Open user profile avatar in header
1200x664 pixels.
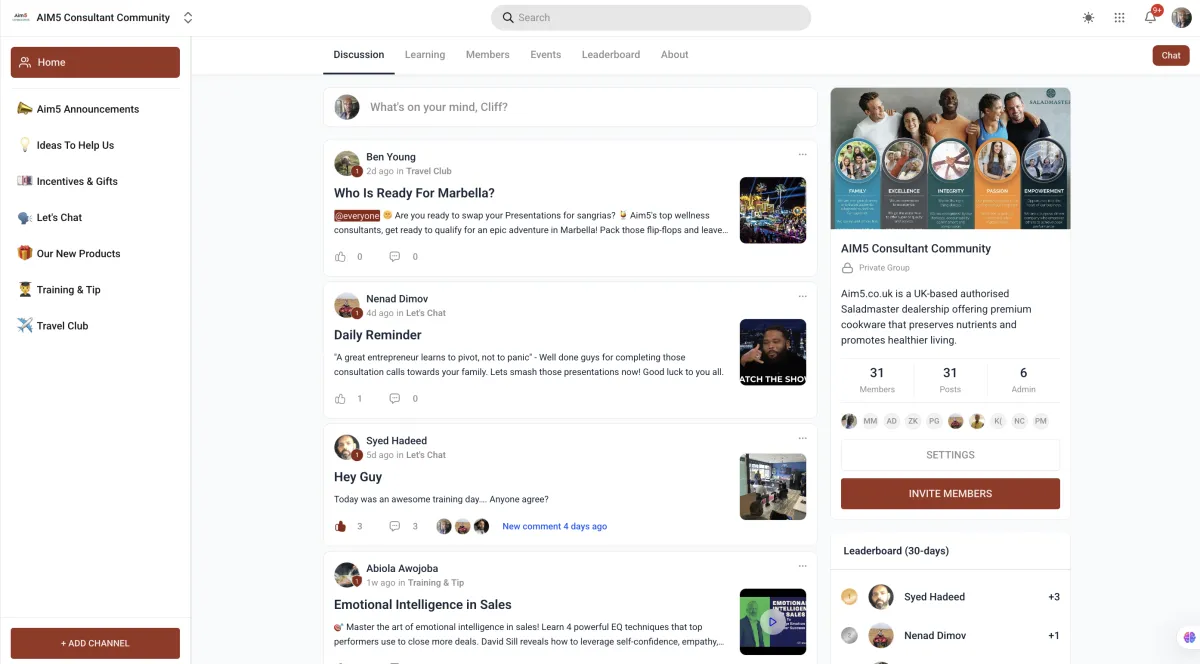coord(1181,17)
